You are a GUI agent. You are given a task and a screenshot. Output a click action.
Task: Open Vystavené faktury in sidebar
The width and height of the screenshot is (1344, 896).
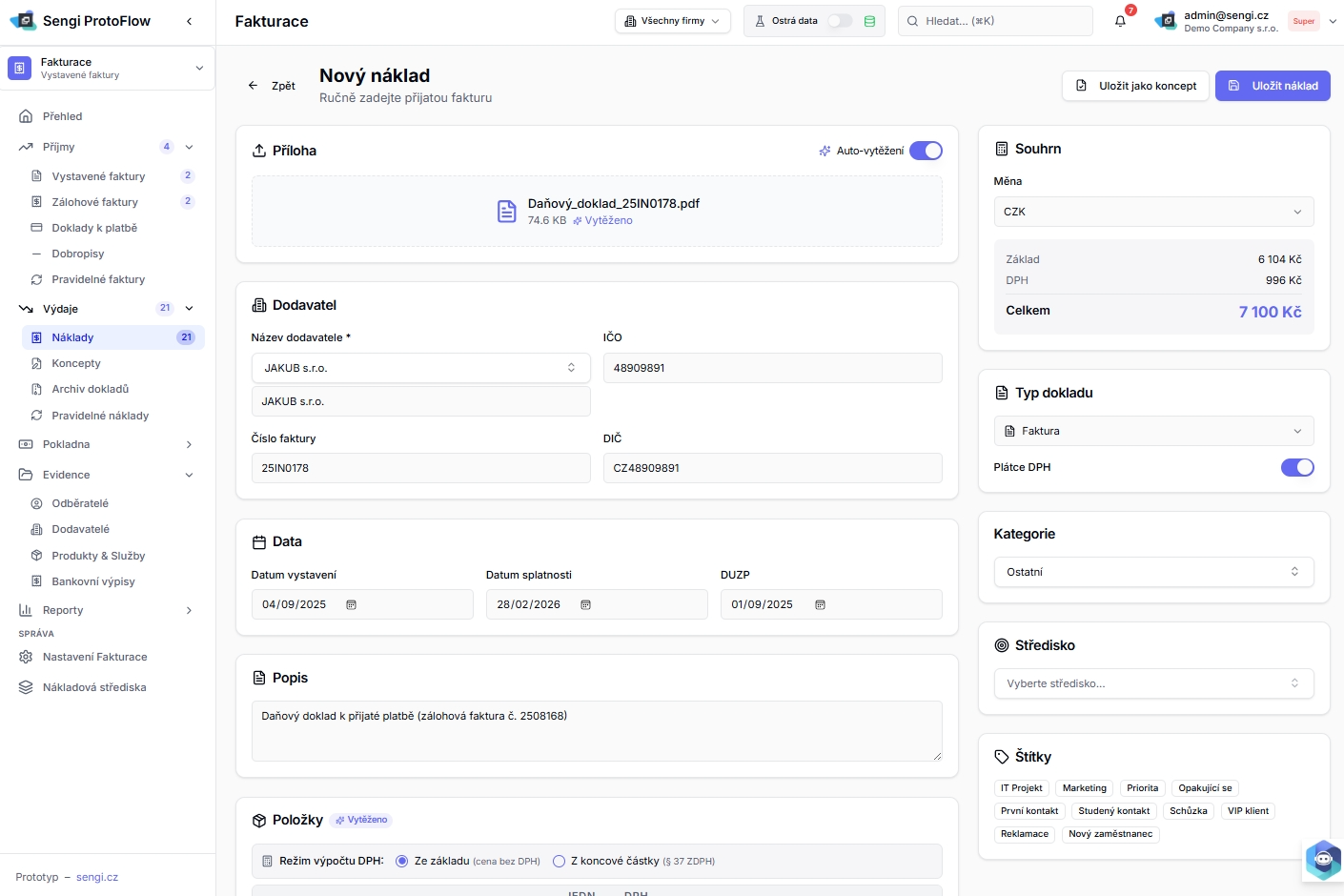[x=98, y=176]
